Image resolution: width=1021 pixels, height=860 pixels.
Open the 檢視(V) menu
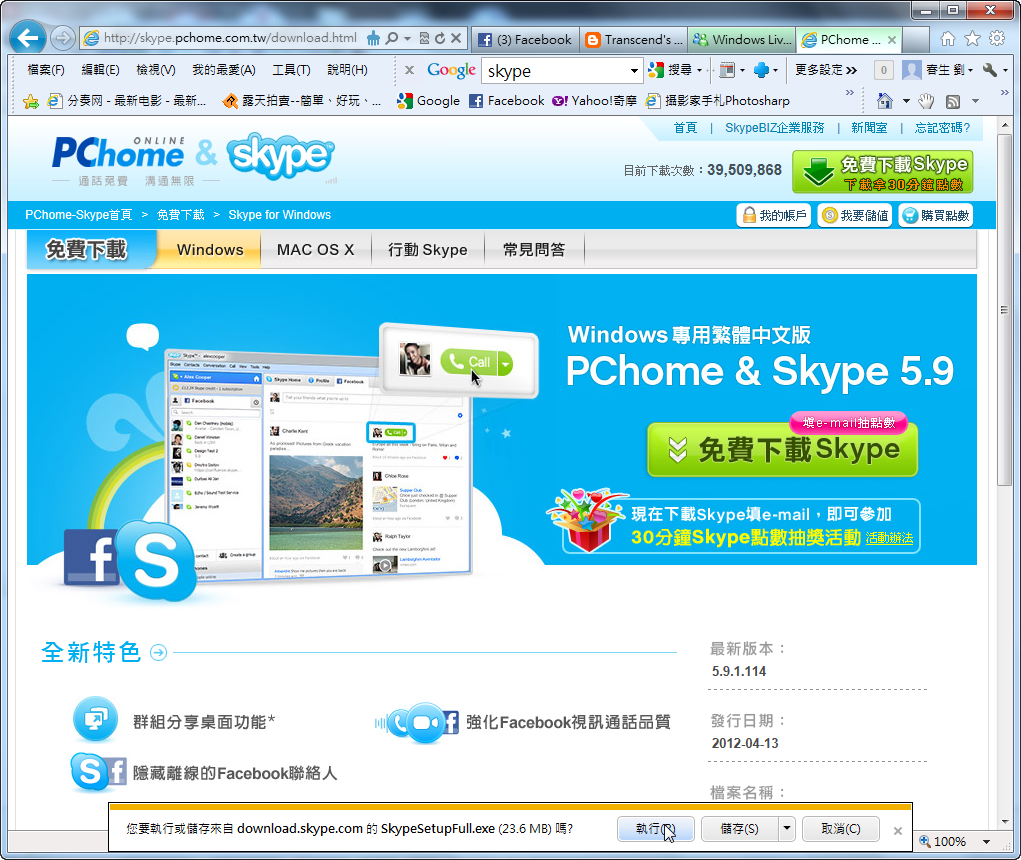tap(156, 70)
